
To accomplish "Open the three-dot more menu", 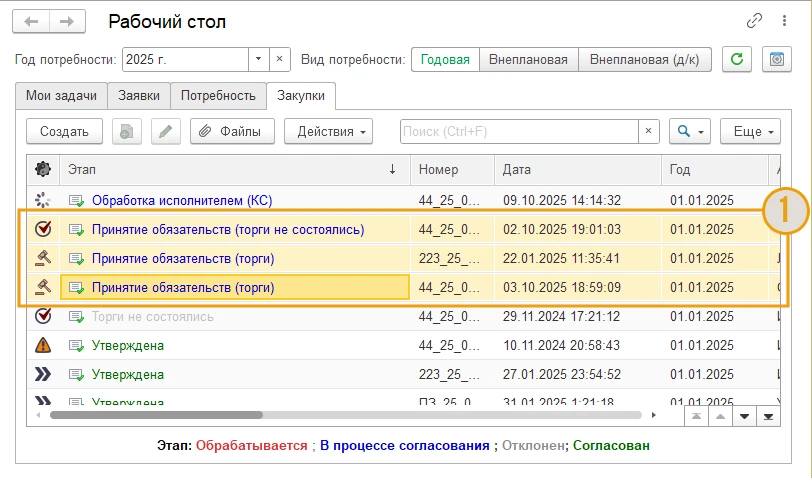I will (x=785, y=21).
